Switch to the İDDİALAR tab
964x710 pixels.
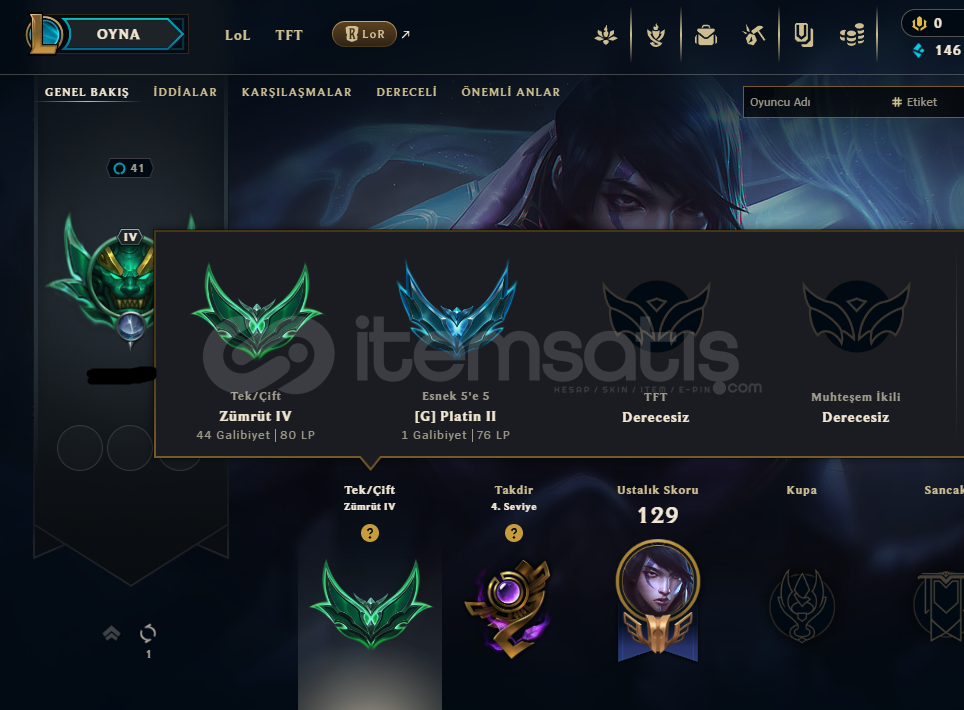[185, 92]
